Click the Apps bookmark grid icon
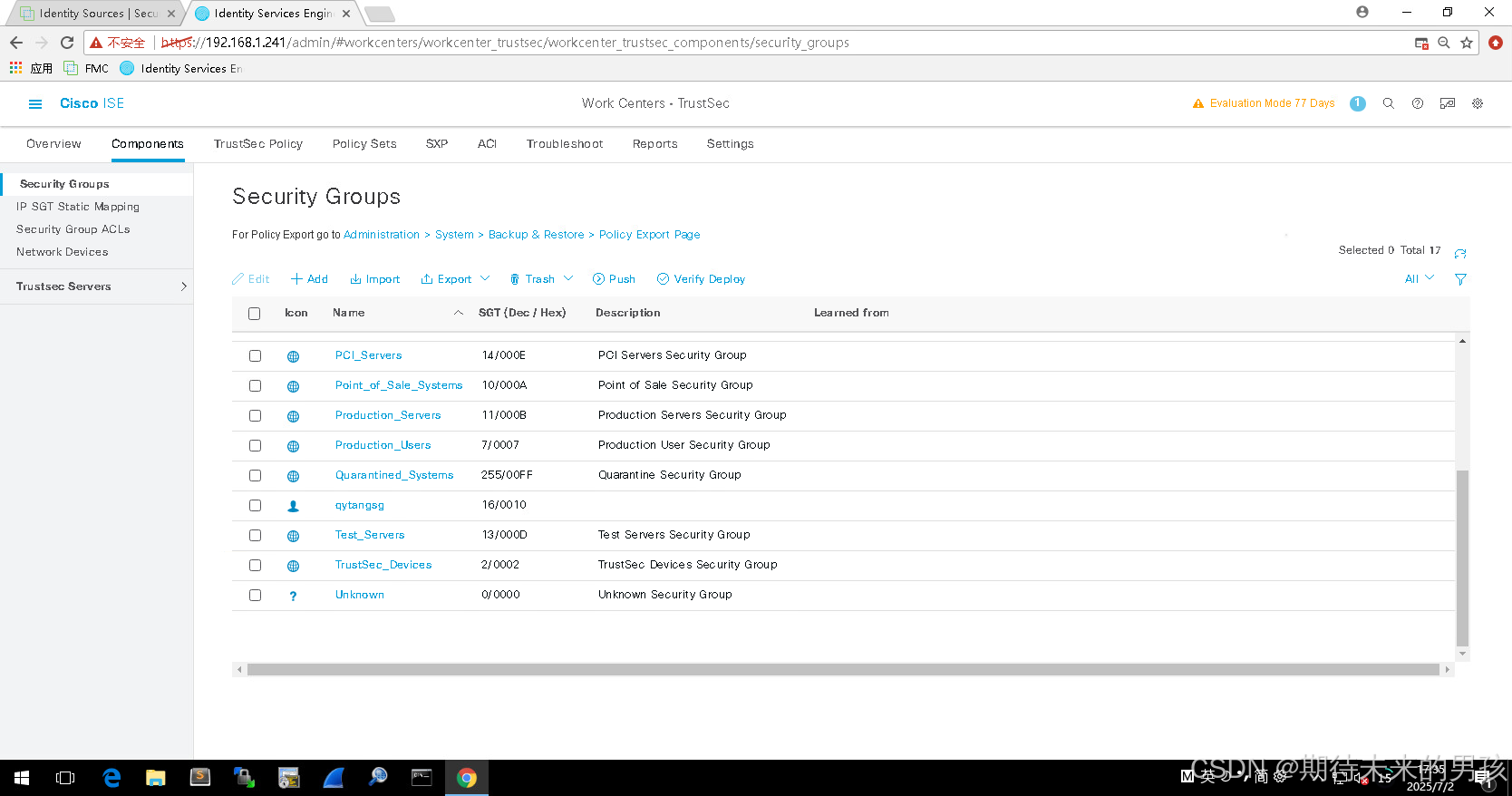 15,68
